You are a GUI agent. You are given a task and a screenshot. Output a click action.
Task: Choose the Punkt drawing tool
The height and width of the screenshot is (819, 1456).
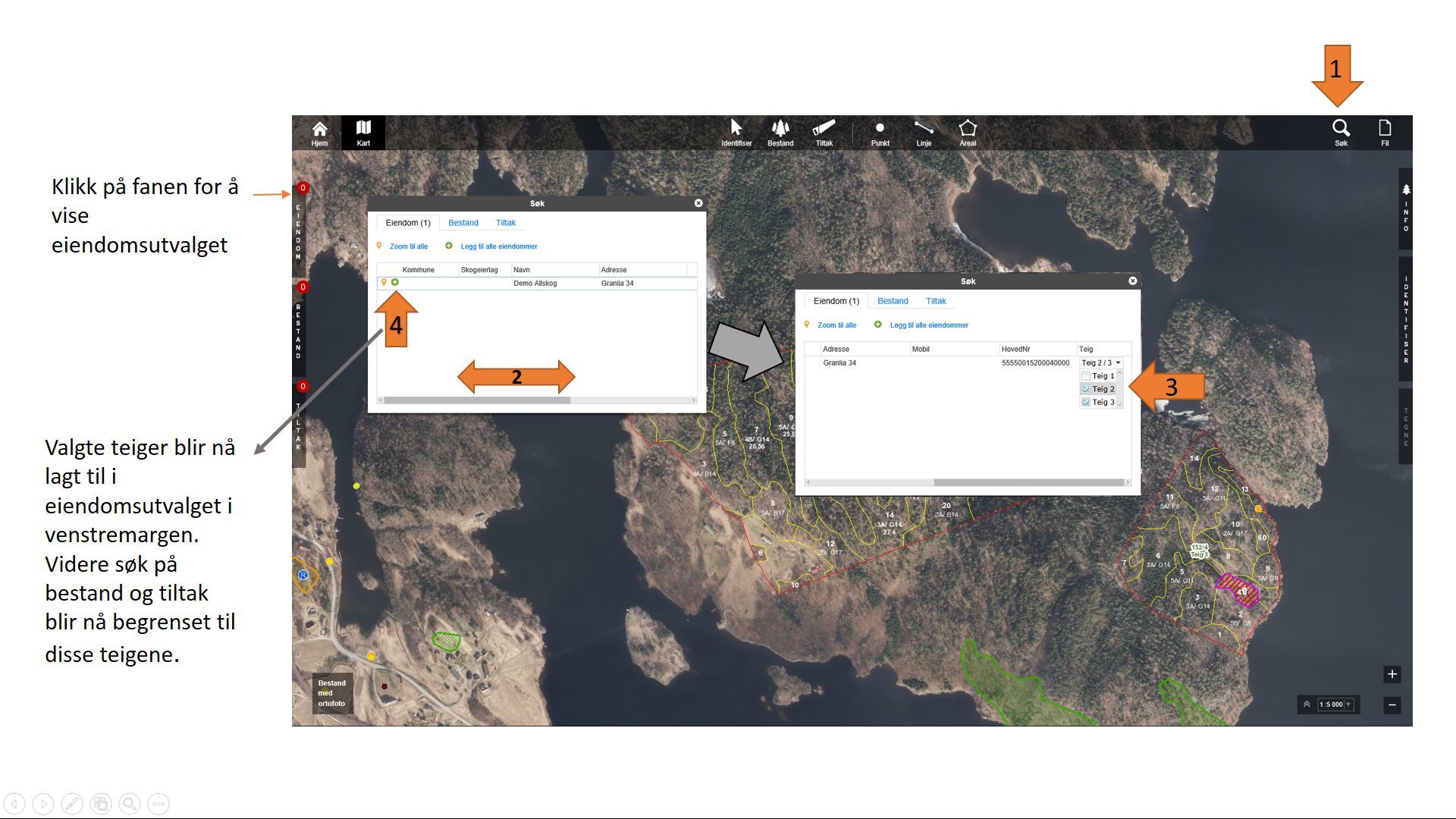pyautogui.click(x=880, y=132)
